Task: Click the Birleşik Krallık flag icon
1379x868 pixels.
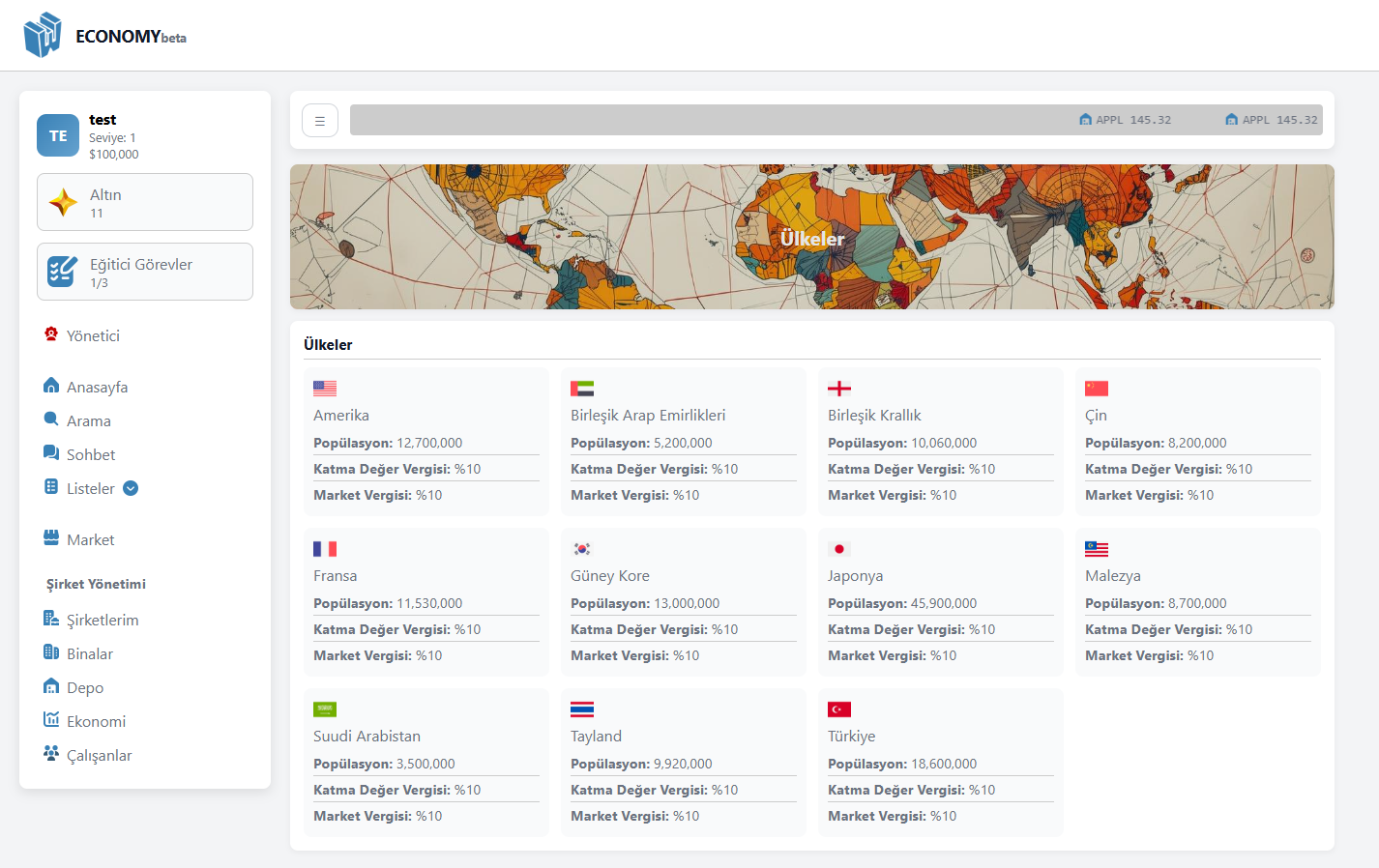Action: coord(839,389)
